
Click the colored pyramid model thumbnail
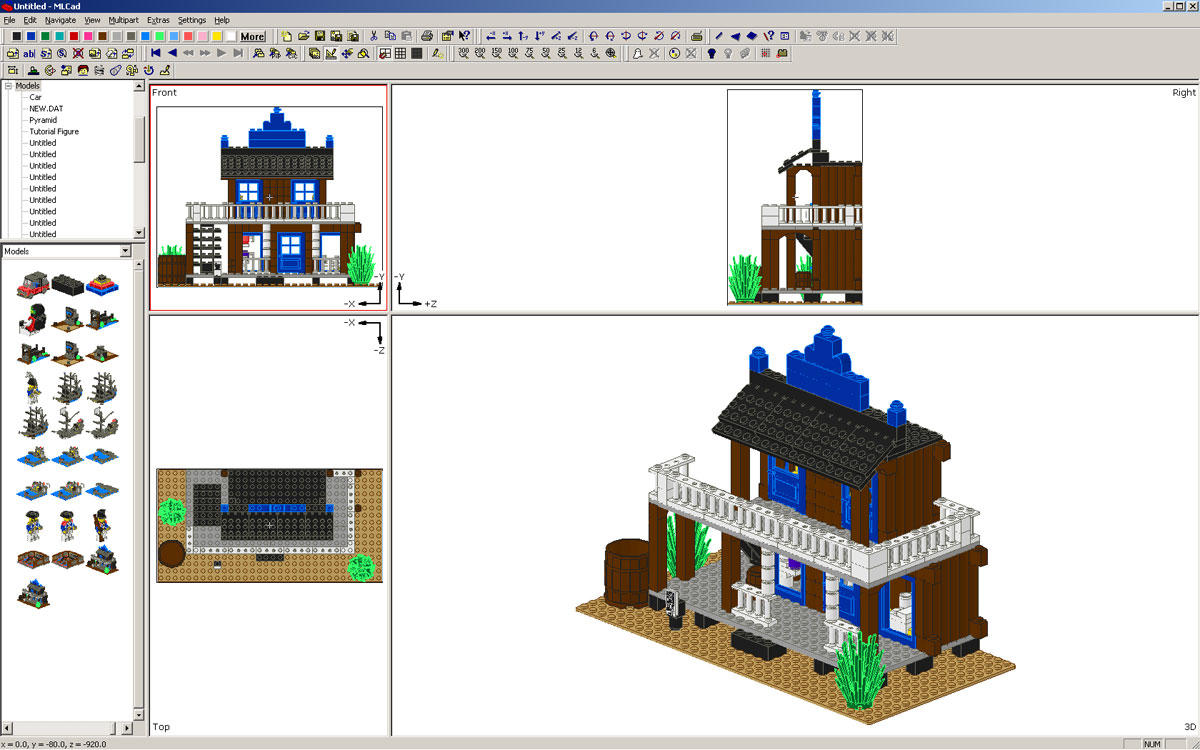[101, 284]
